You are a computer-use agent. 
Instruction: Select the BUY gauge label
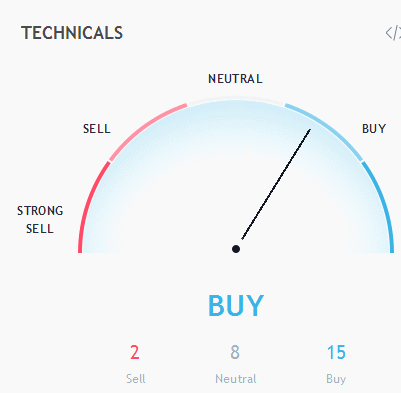tap(374, 129)
